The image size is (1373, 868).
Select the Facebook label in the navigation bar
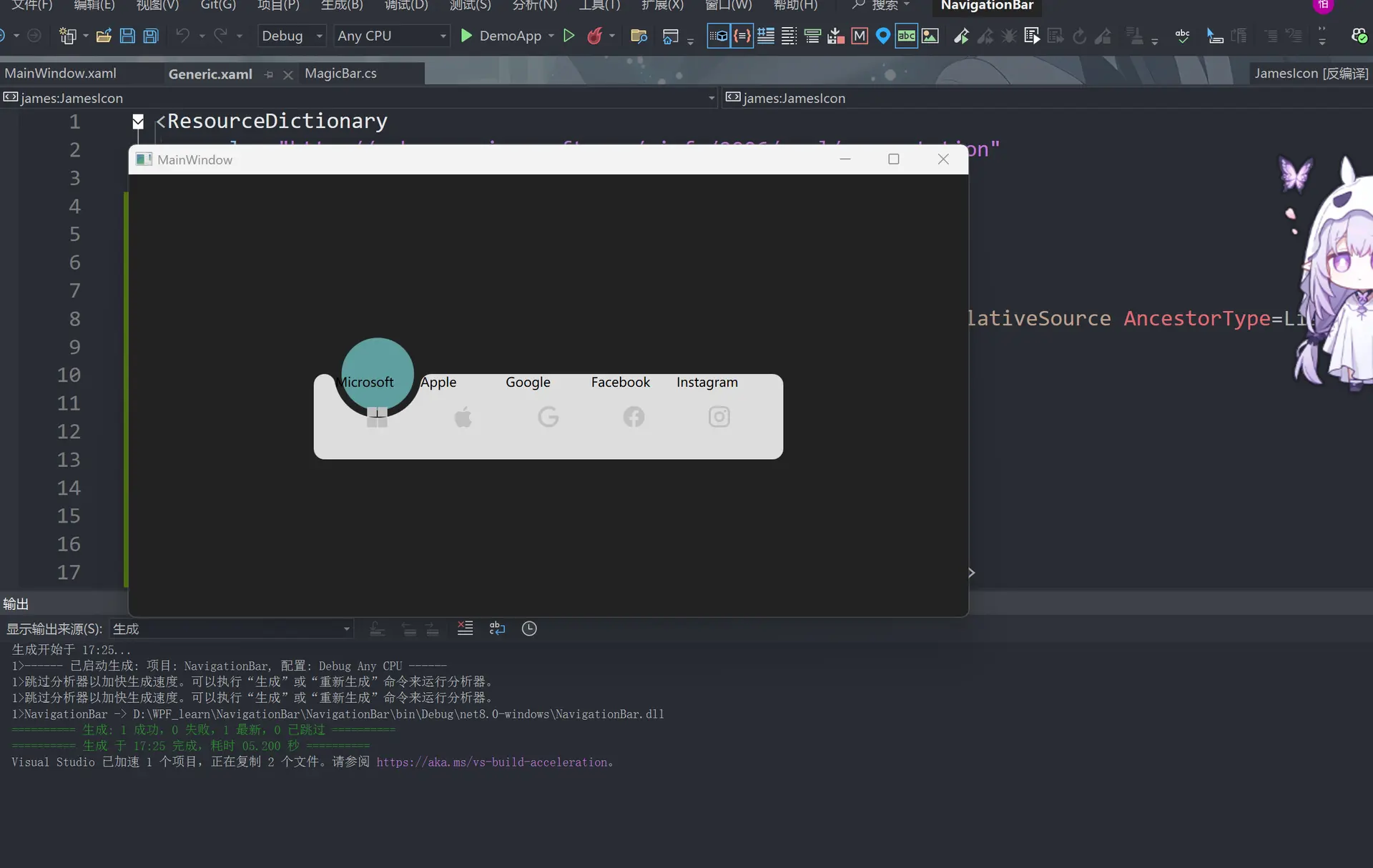(x=621, y=383)
